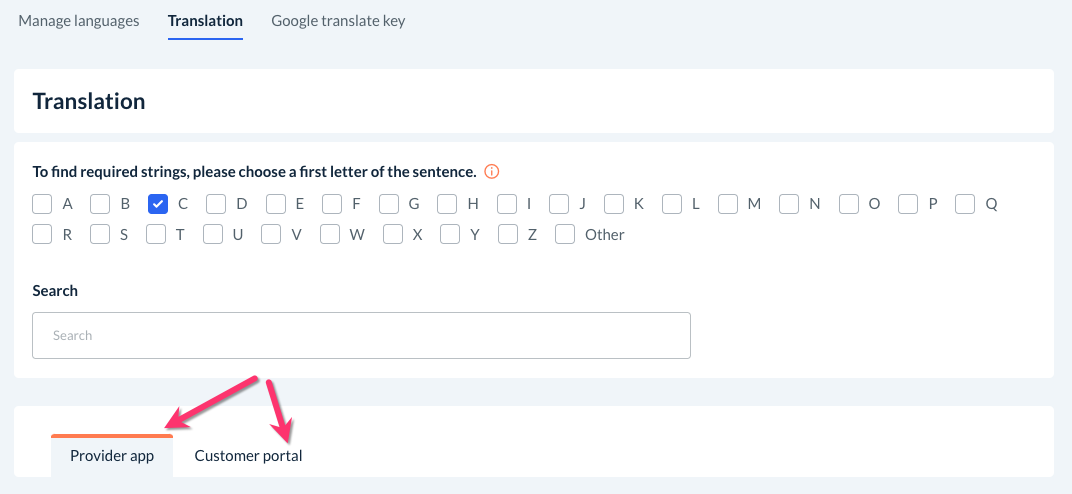Select the letter M checkbox
Viewport: 1072px width, 494px height.
coord(728,204)
